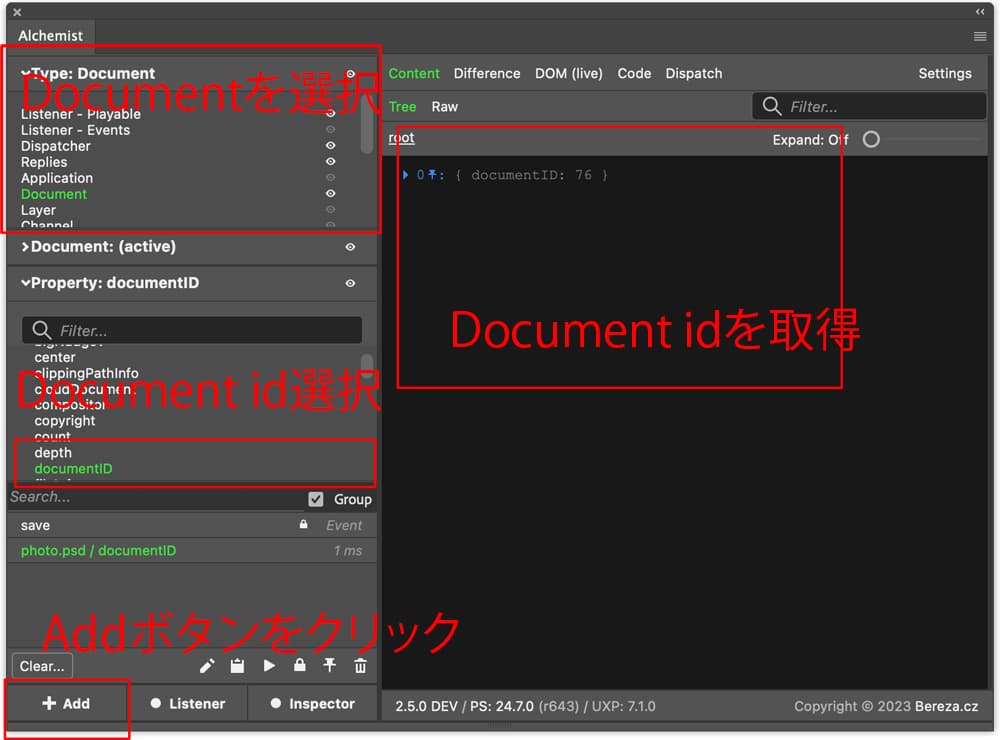Uncheck the Group checkbox
This screenshot has height=740, width=1000.
tap(316, 498)
